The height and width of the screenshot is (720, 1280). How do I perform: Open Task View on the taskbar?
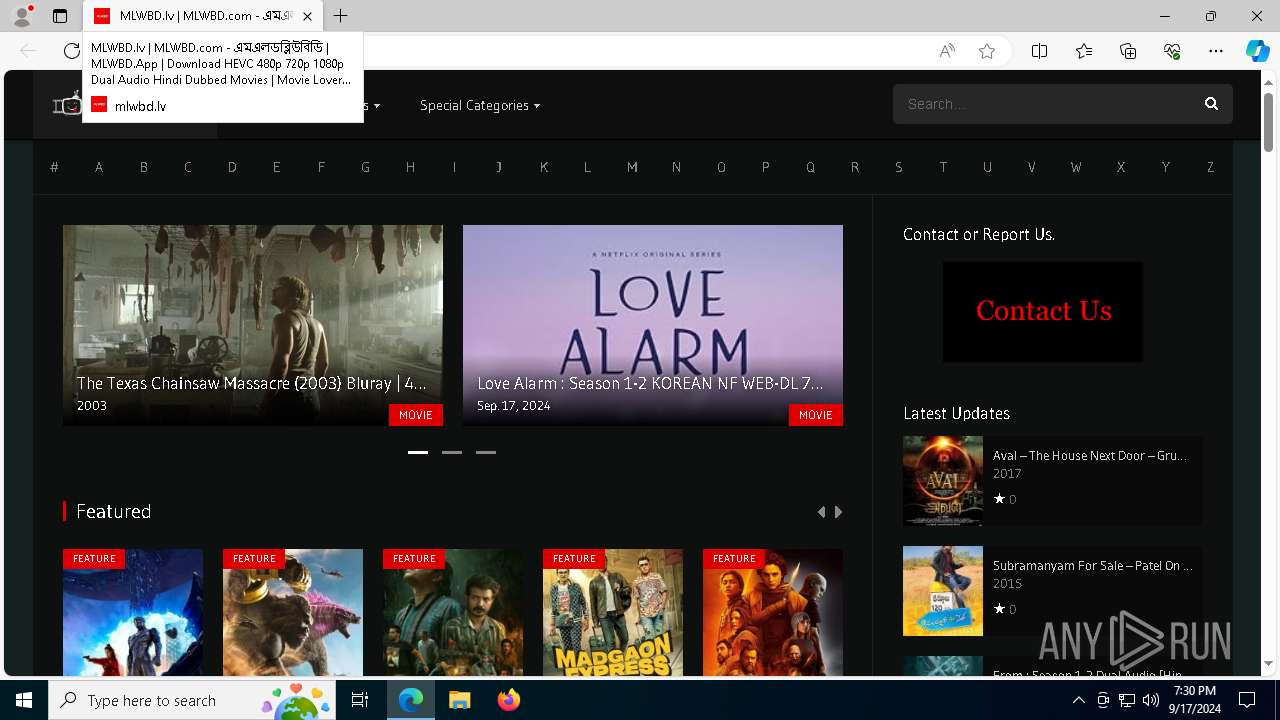click(x=360, y=700)
